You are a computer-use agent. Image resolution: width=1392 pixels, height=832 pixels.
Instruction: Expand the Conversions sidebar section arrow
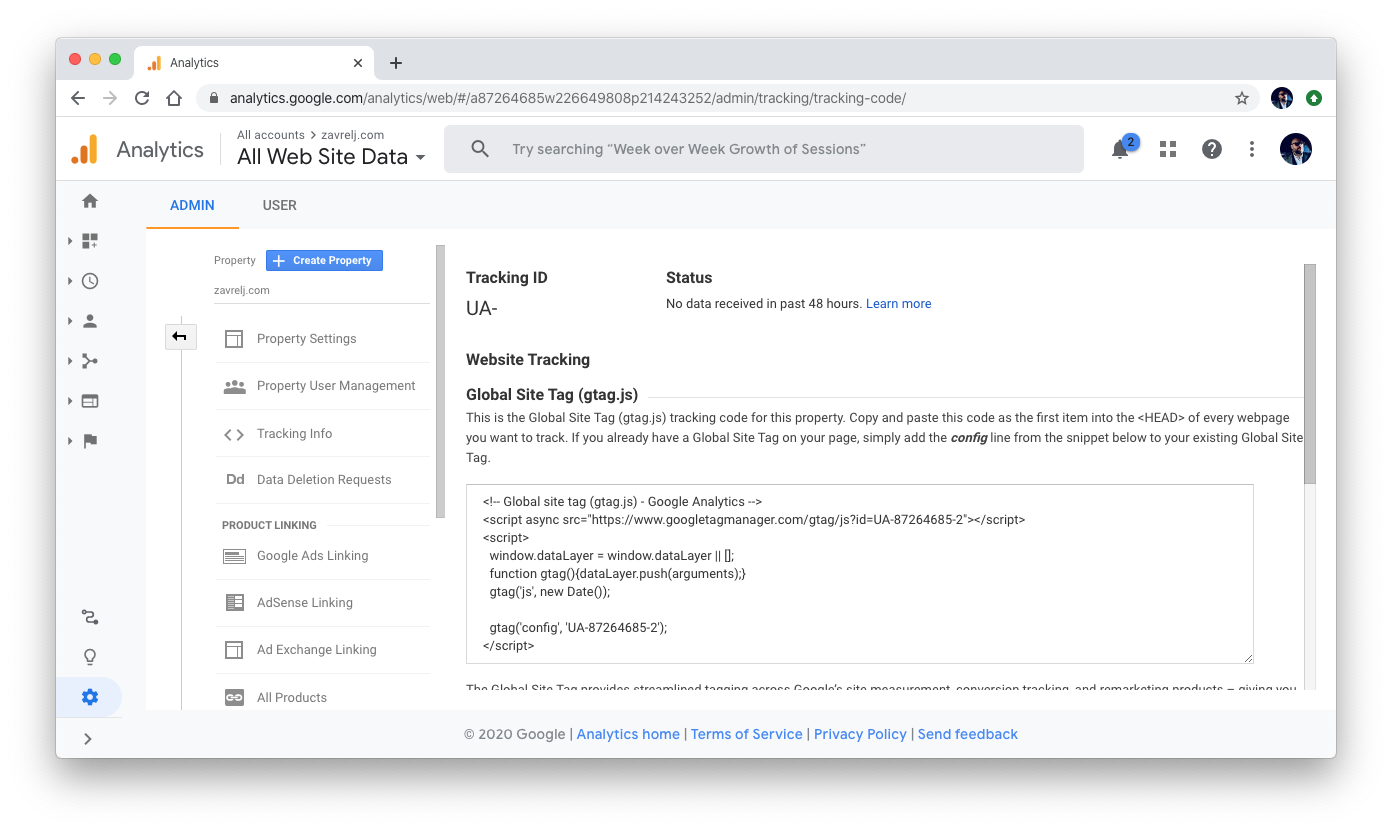tap(70, 441)
